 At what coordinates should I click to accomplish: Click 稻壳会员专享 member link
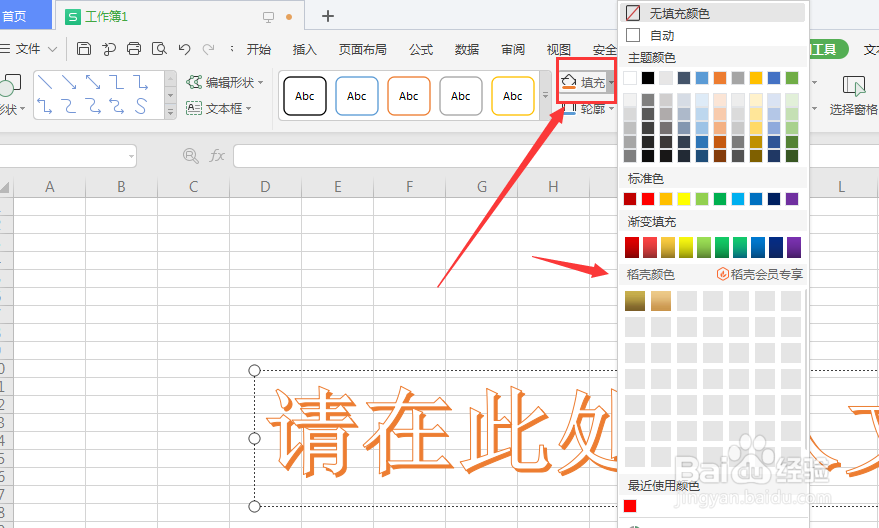(760, 274)
